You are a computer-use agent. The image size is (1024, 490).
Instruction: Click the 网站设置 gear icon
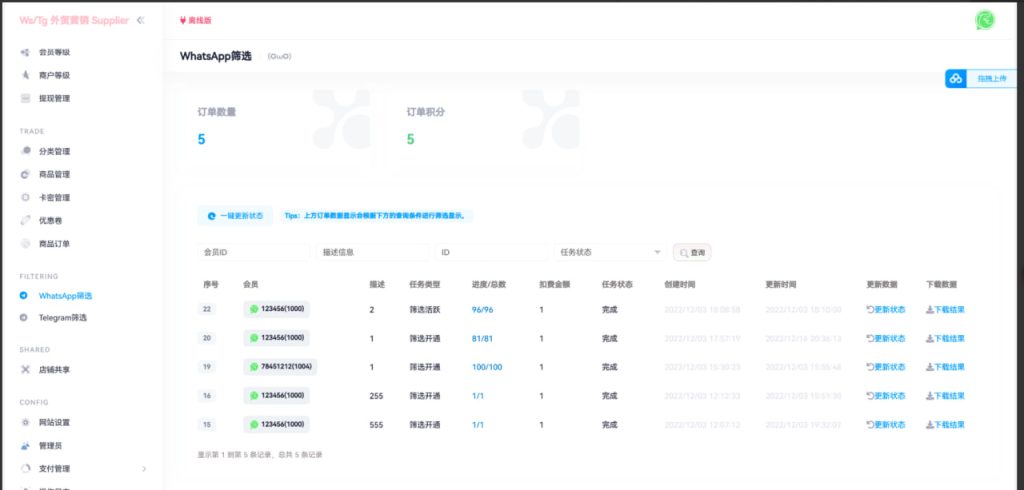(25, 423)
